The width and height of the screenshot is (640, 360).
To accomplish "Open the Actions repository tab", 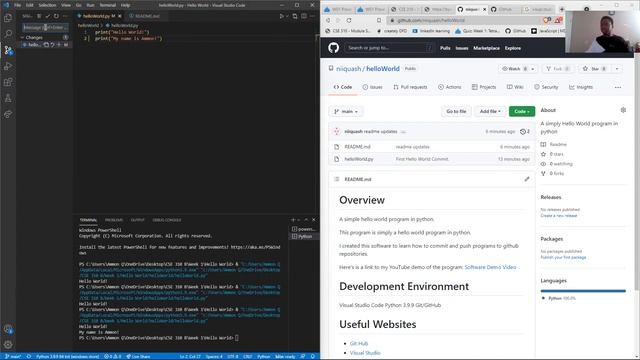I will coord(449,87).
